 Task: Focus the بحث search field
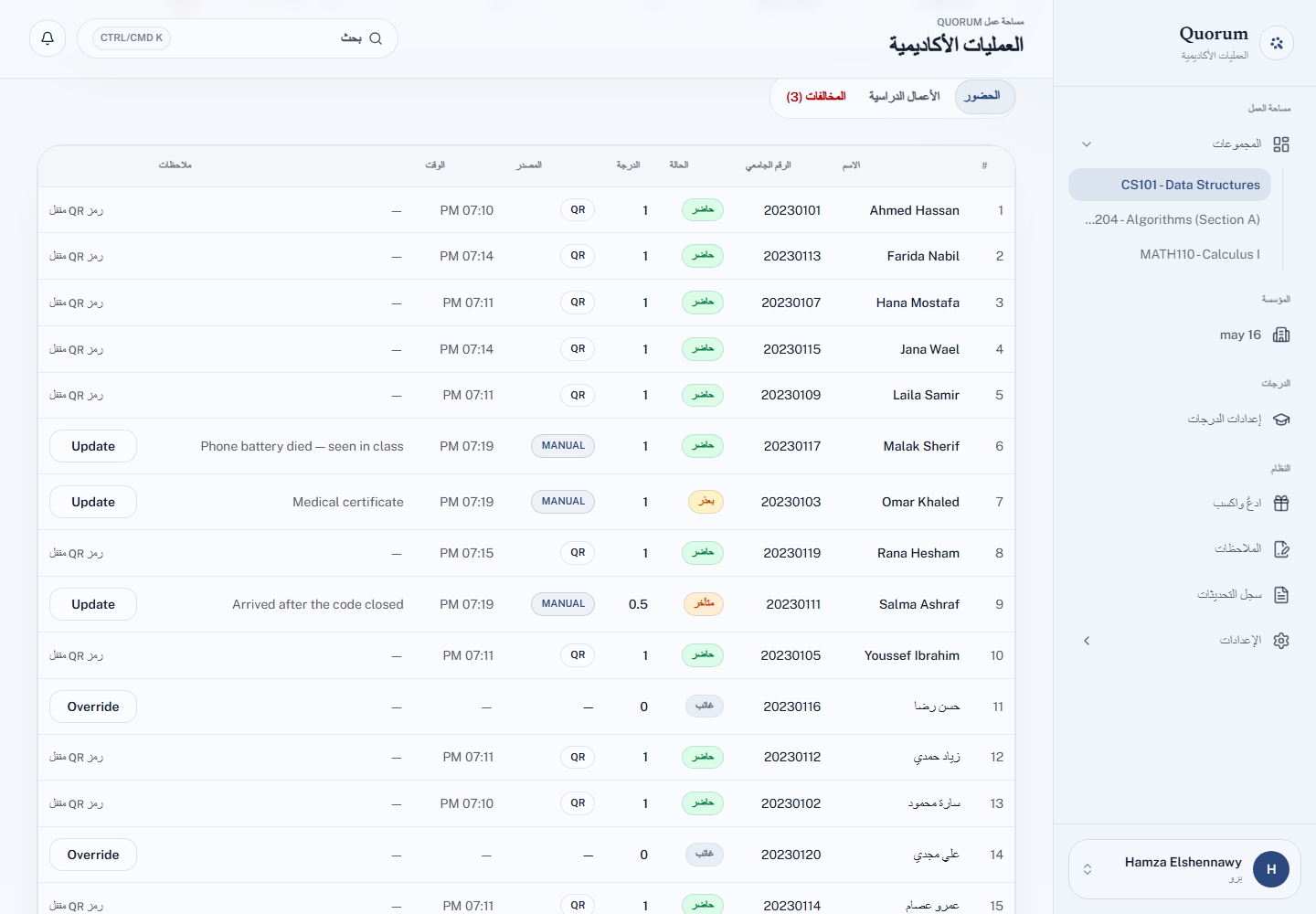238,38
